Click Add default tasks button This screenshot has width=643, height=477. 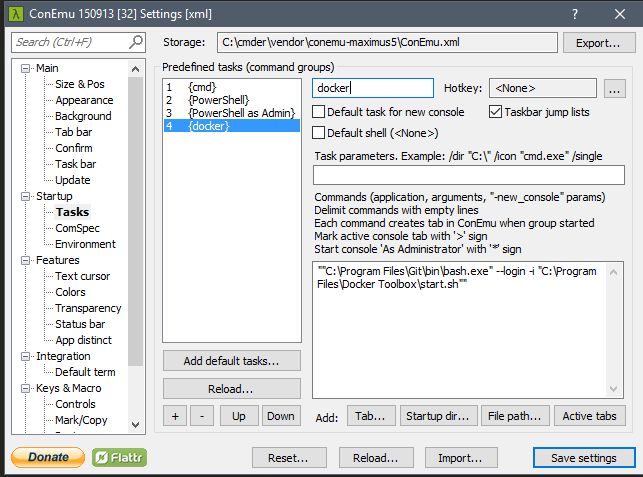click(232, 361)
